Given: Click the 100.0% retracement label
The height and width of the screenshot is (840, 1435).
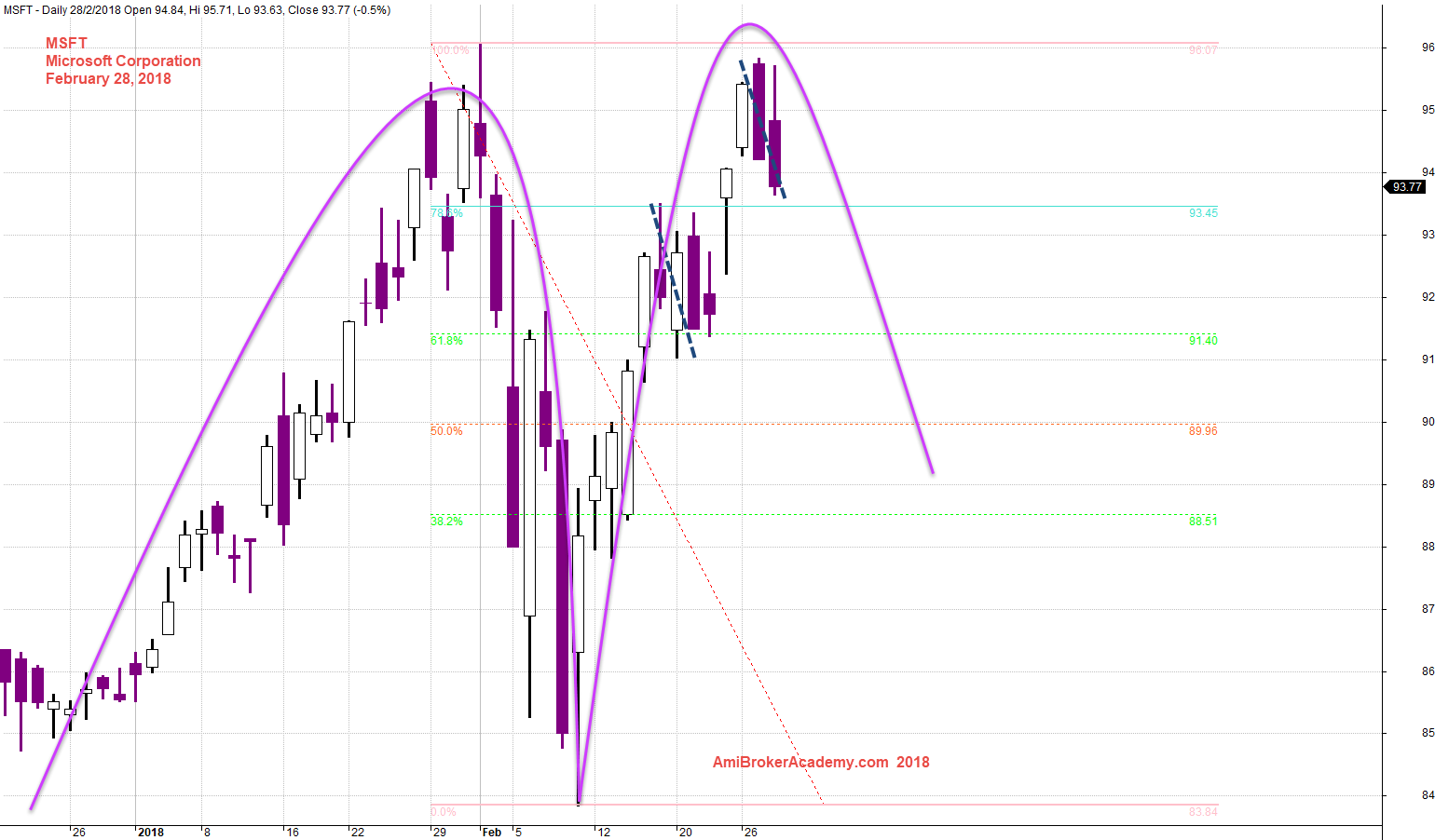Looking at the screenshot, I should 450,50.
